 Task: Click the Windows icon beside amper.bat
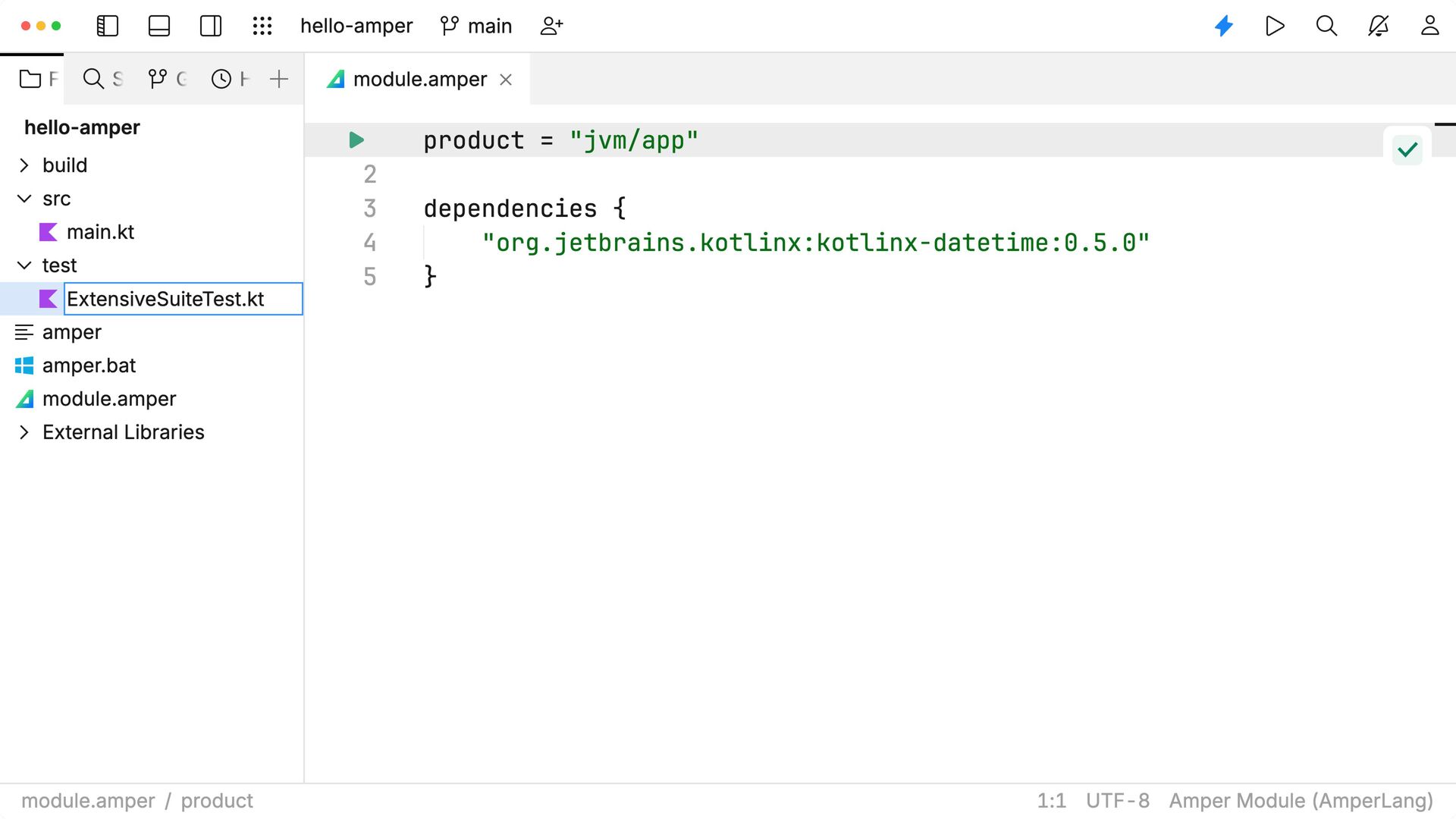(24, 366)
